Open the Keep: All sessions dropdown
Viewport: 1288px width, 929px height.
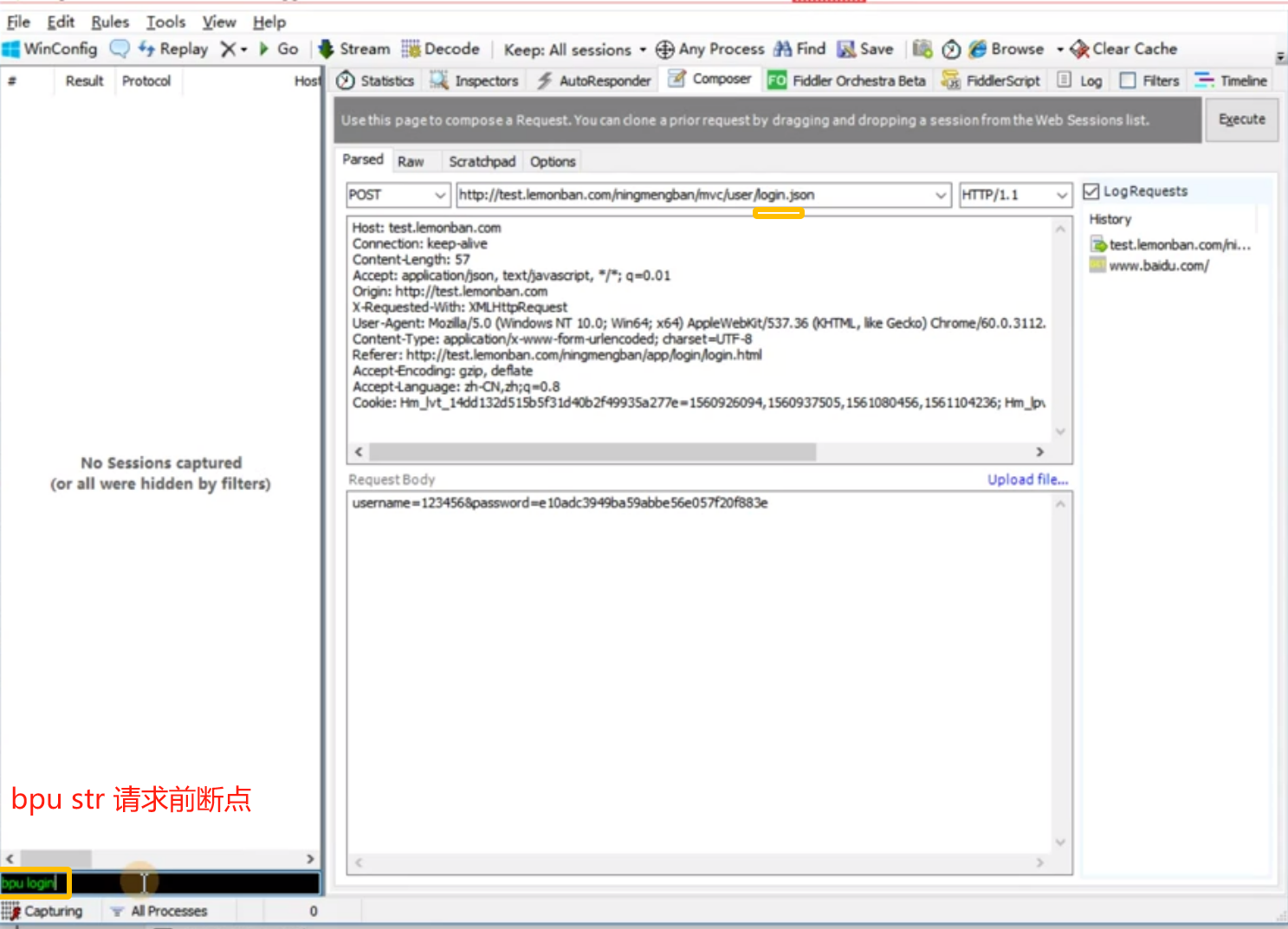tap(576, 50)
